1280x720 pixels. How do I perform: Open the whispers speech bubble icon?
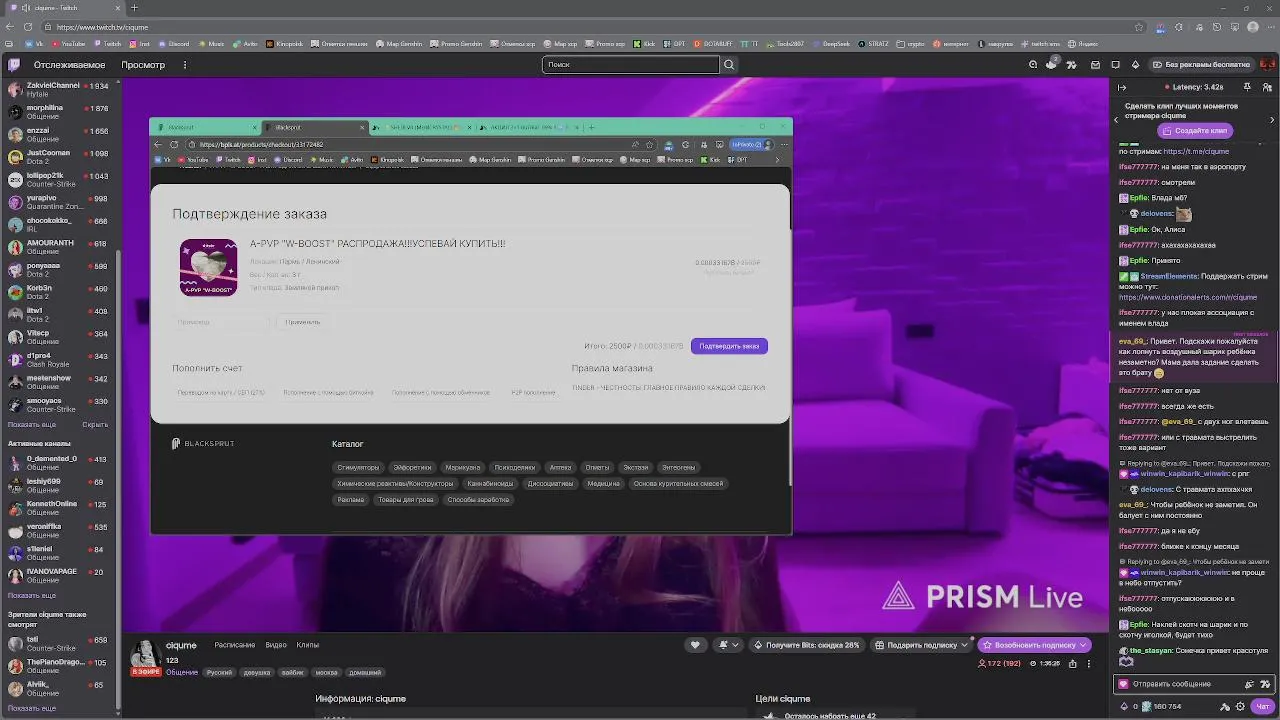click(x=1116, y=65)
